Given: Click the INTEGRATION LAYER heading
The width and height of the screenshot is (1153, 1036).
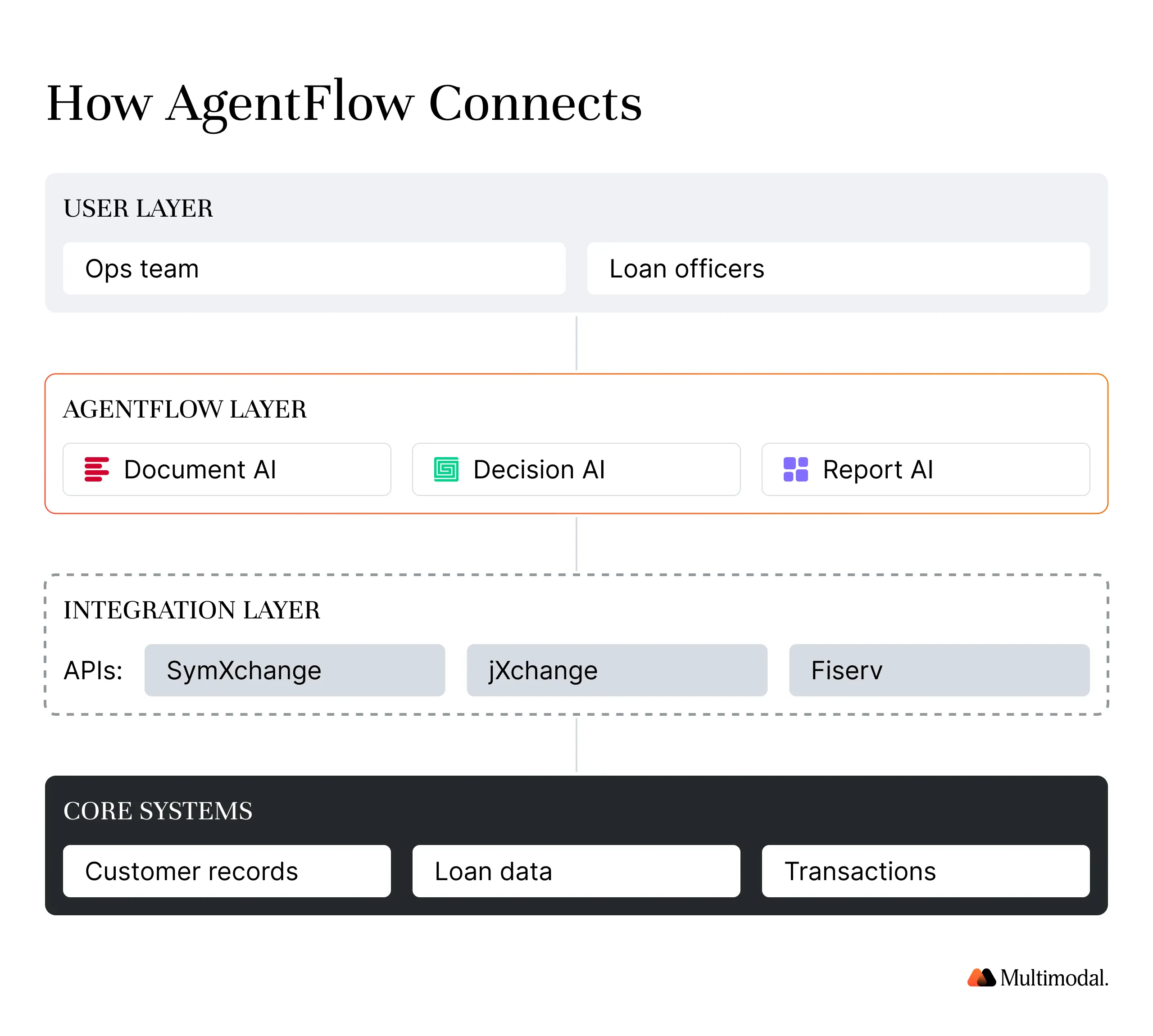Looking at the screenshot, I should tap(191, 609).
